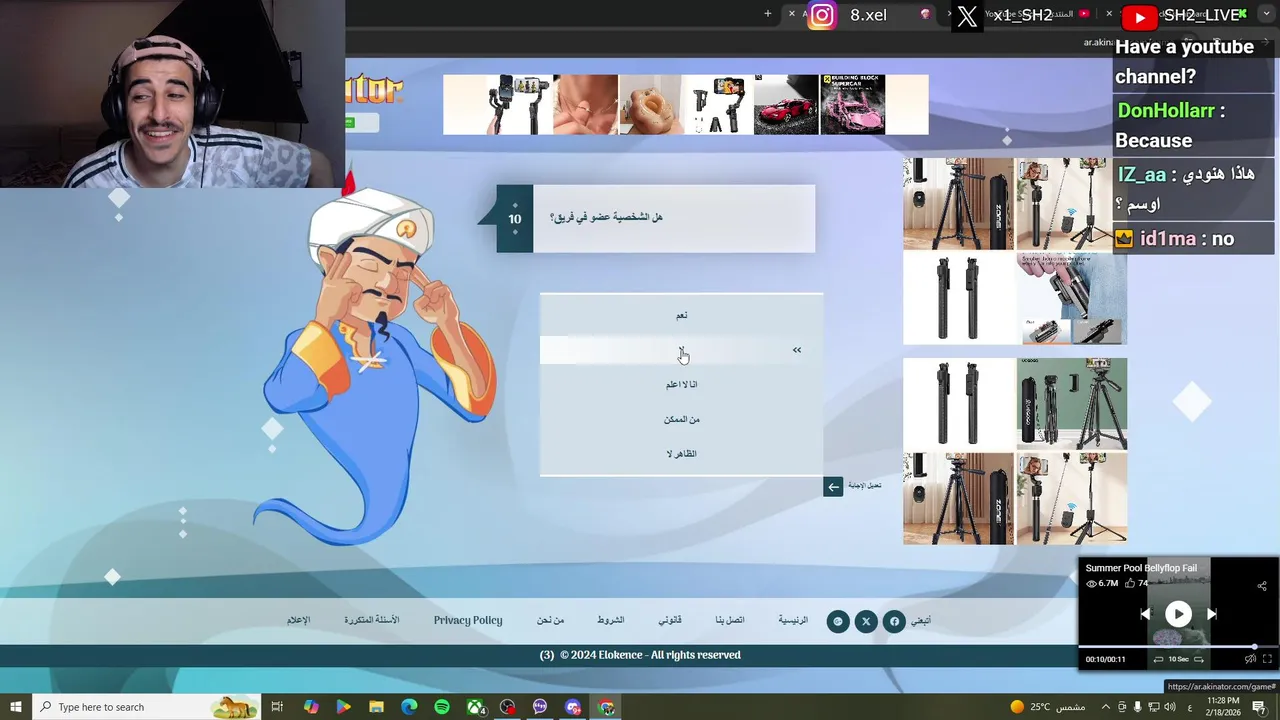Go to الرئيسية home link in footer
This screenshot has width=1280, height=720.
(x=793, y=620)
